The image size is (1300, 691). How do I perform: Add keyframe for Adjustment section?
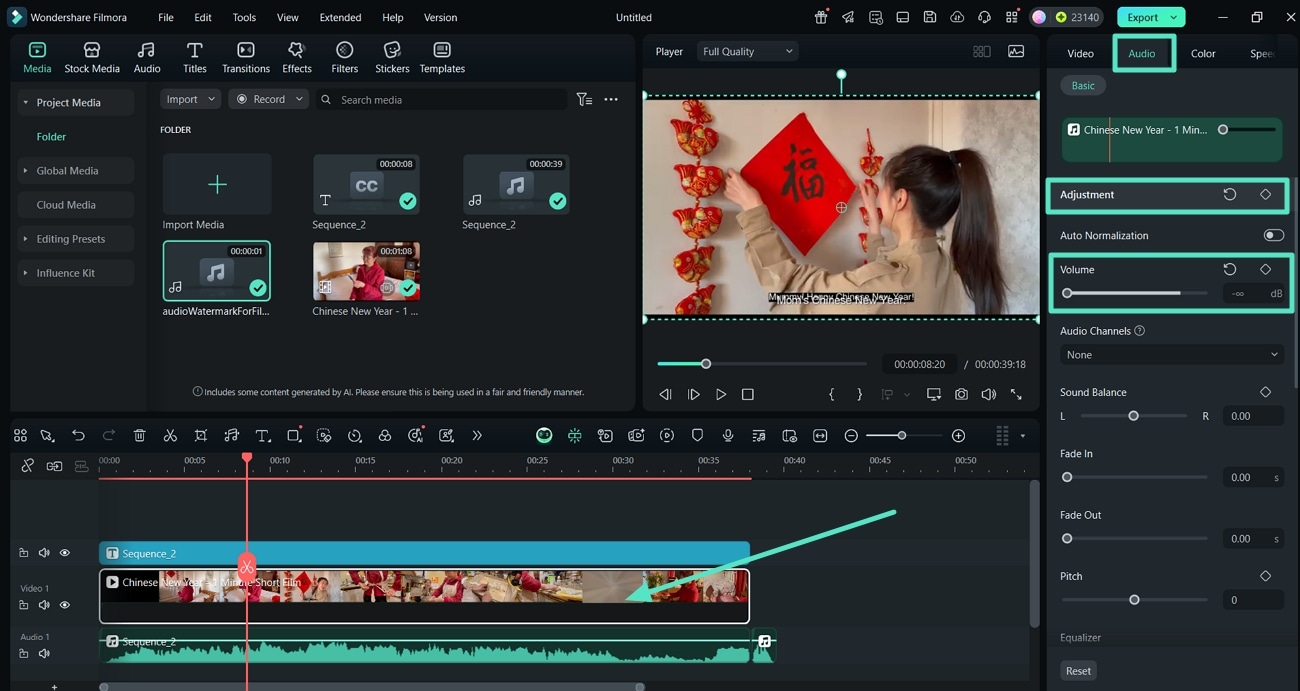click(1265, 195)
